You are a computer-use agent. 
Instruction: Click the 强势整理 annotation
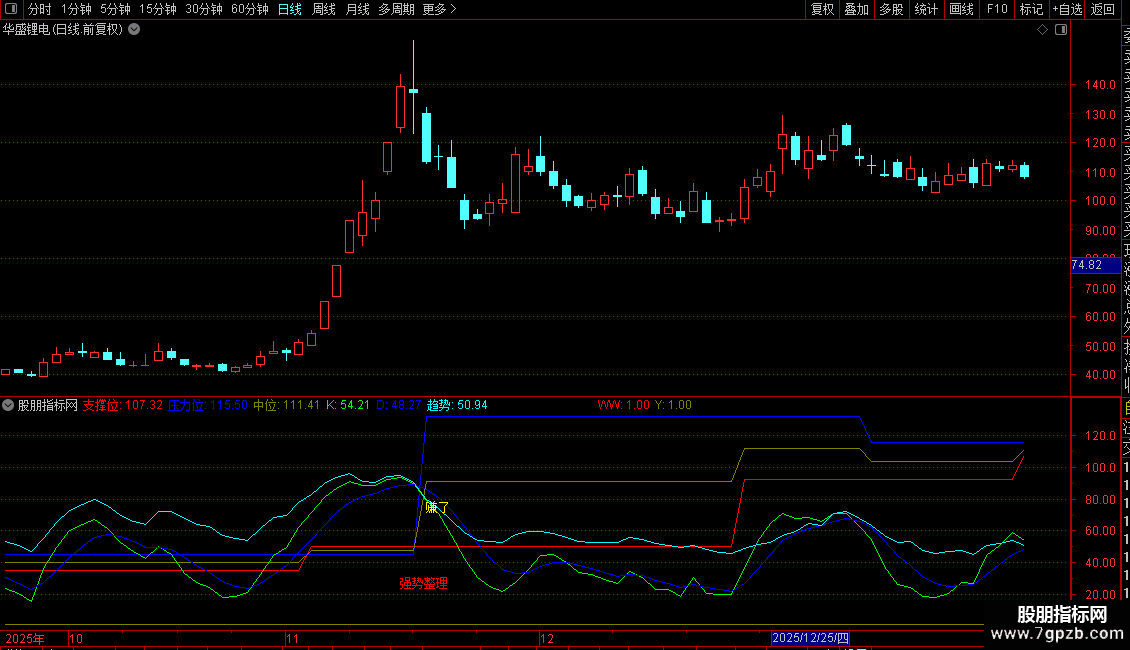pyautogui.click(x=424, y=583)
